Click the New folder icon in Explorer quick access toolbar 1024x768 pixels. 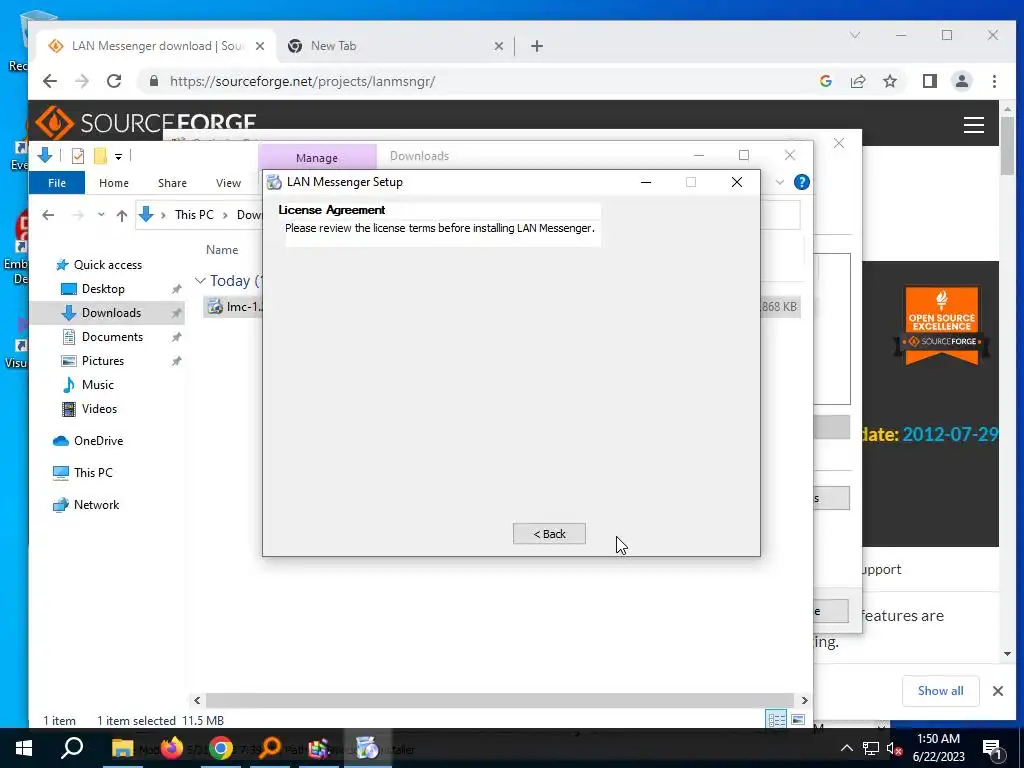(x=100, y=156)
